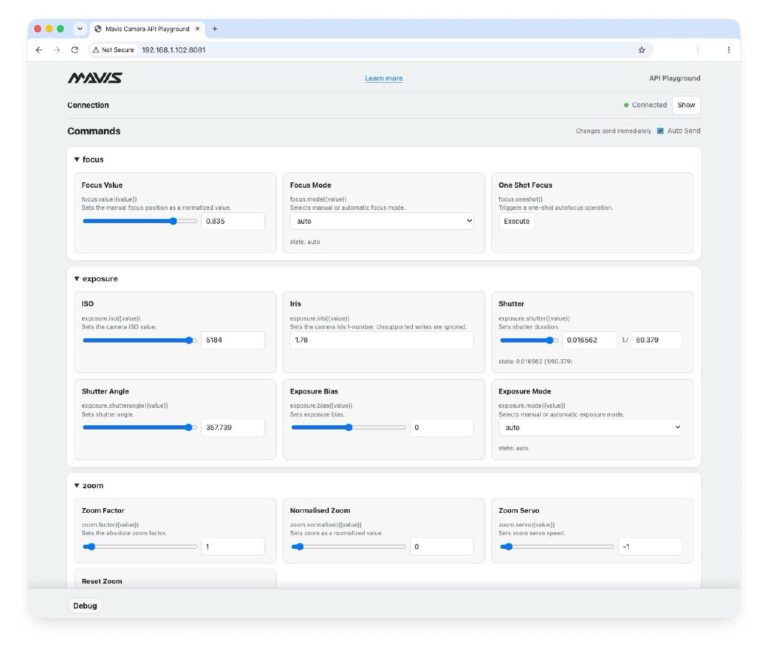Click the MAVIS logo
The width and height of the screenshot is (768, 655).
tap(95, 78)
